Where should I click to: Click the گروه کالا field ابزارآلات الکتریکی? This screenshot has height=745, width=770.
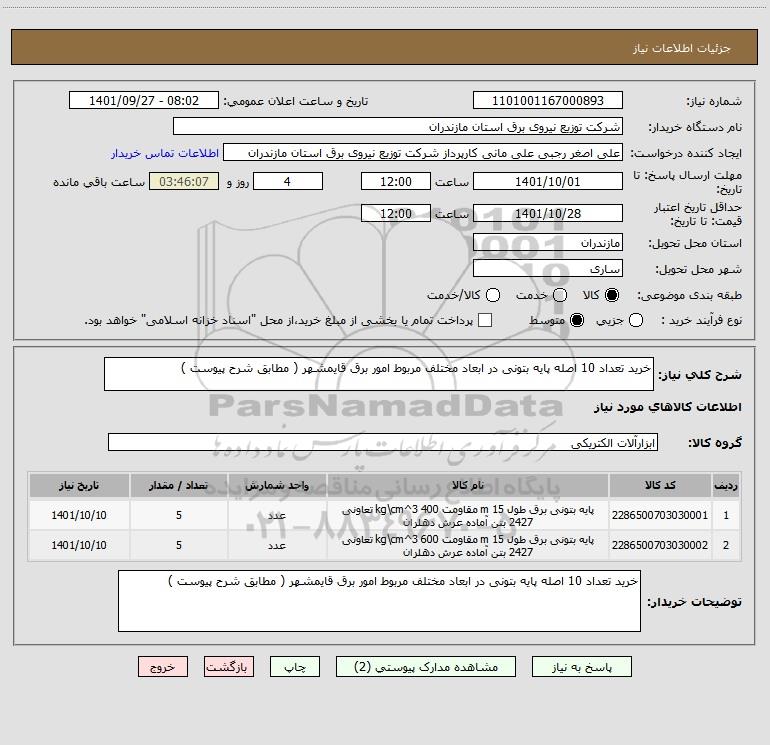point(383,442)
